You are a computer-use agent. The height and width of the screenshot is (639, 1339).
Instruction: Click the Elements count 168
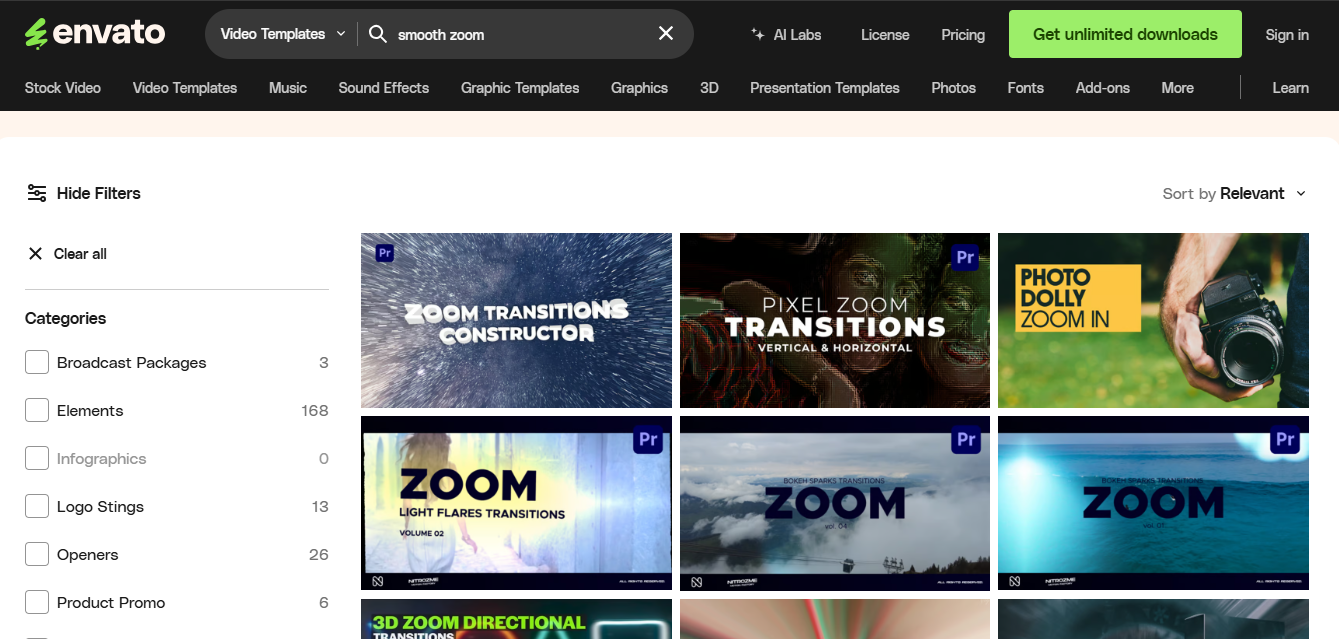tap(315, 410)
